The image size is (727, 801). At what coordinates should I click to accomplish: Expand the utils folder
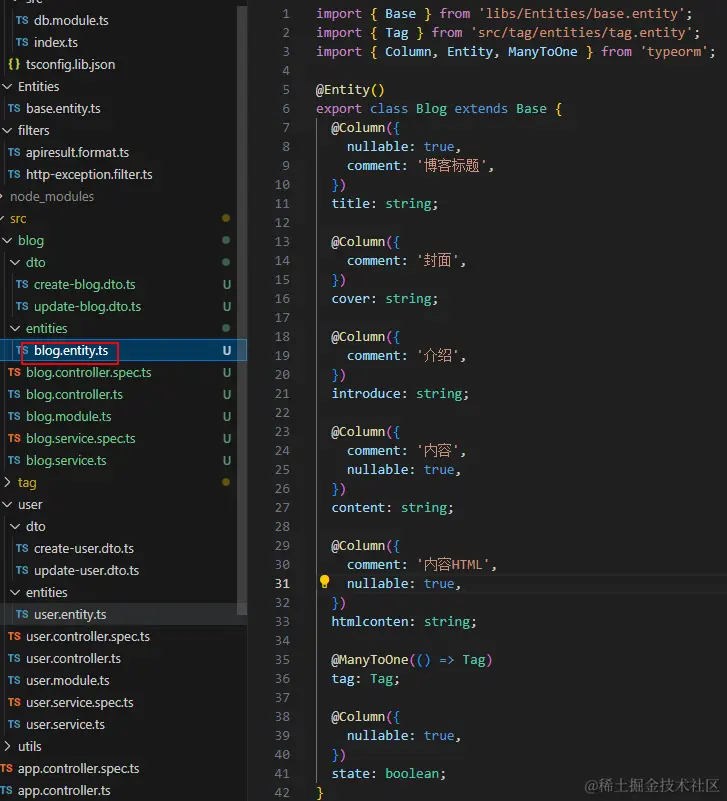7,746
